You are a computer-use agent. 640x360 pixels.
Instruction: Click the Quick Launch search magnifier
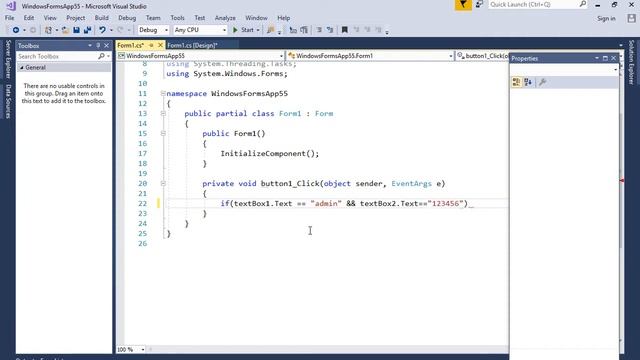coord(582,4)
